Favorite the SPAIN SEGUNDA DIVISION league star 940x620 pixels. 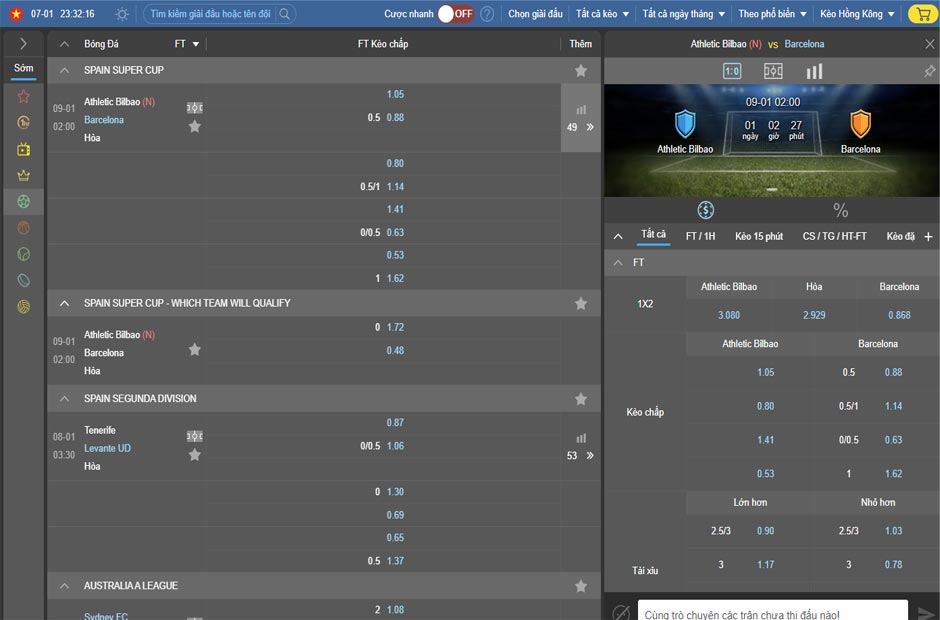click(581, 399)
